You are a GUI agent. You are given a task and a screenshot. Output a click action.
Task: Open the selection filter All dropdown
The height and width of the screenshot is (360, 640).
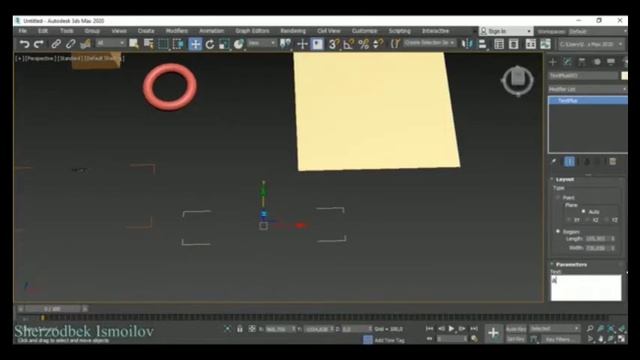click(x=111, y=43)
